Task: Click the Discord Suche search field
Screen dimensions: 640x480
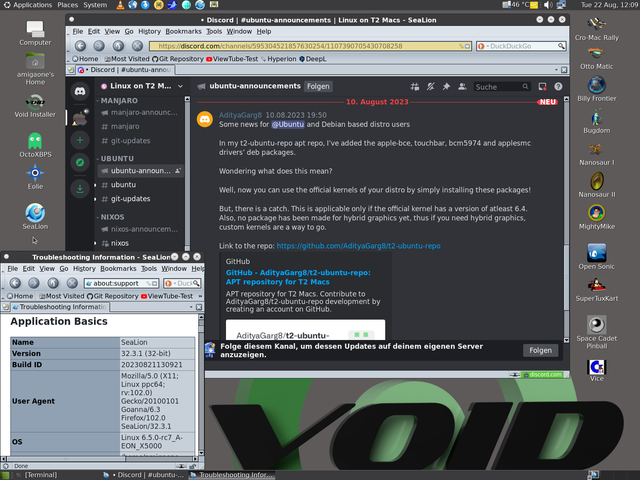Action: 501,87
